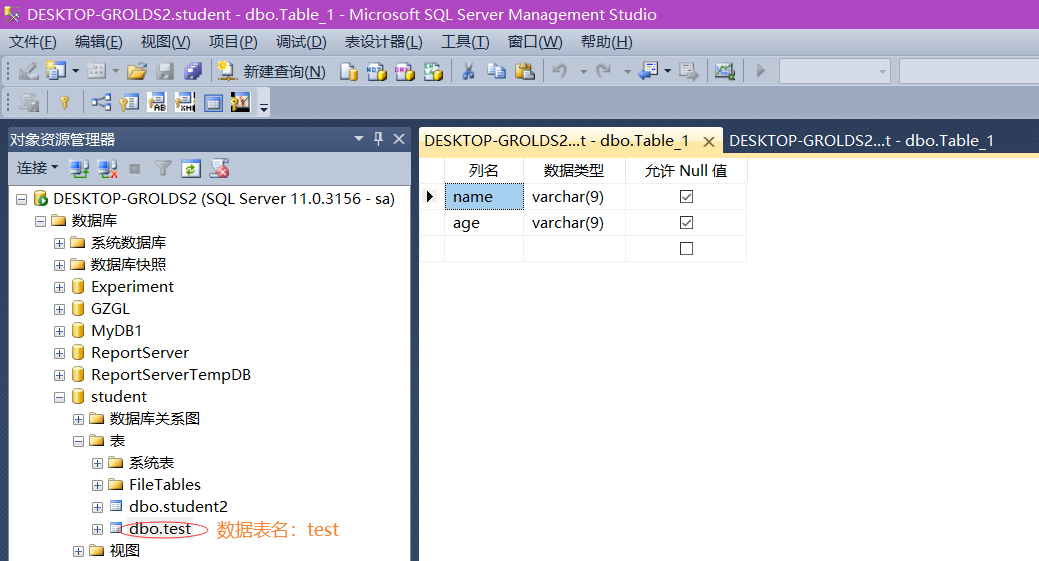Pin the Object Explorer panel

click(x=378, y=138)
